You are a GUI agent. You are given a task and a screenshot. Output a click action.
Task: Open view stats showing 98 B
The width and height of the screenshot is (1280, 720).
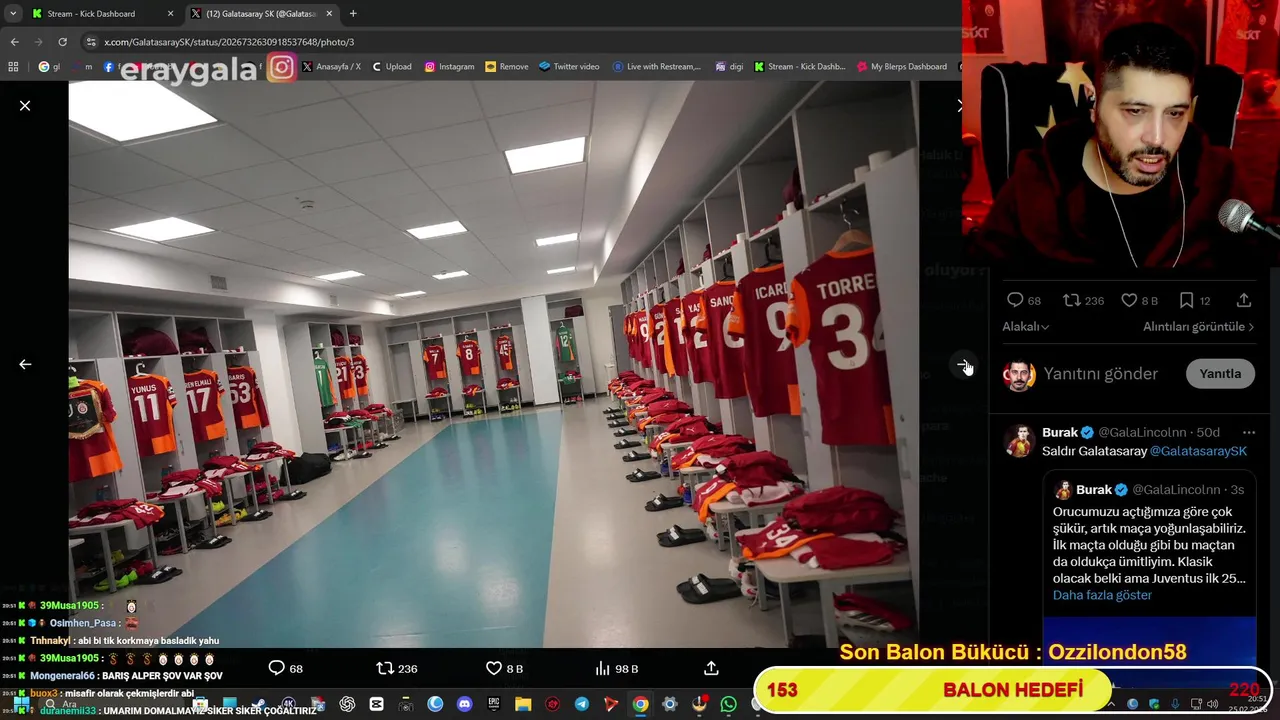tap(616, 668)
